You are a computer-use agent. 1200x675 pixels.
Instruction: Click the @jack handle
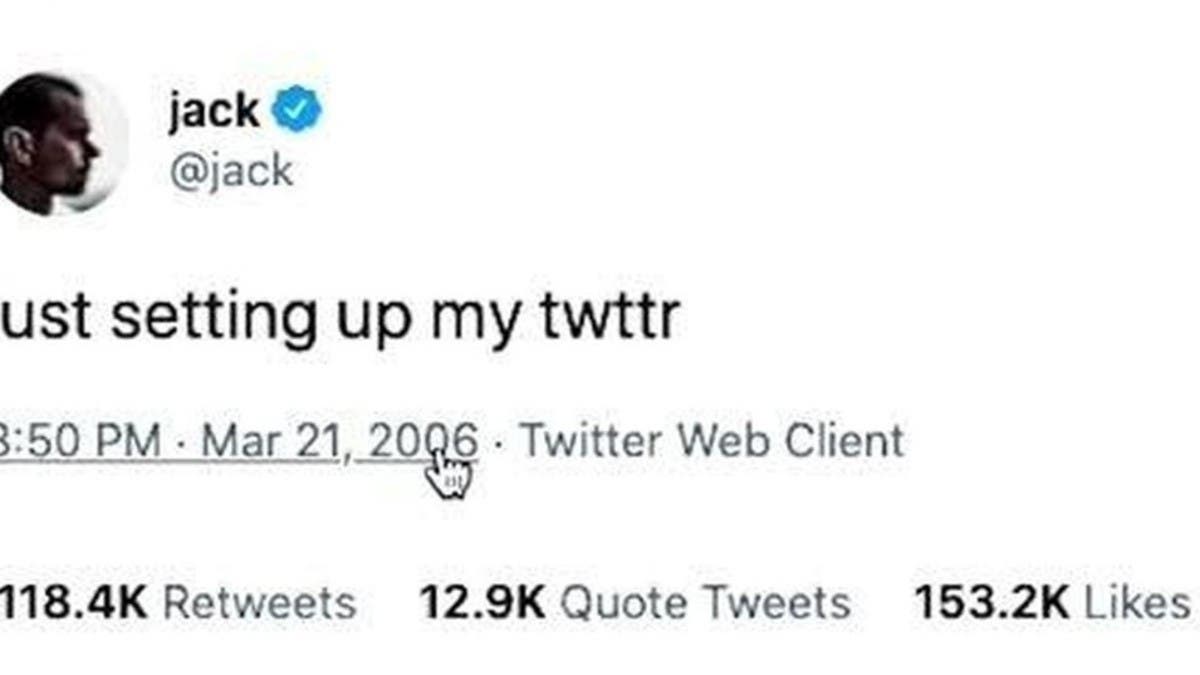(229, 170)
